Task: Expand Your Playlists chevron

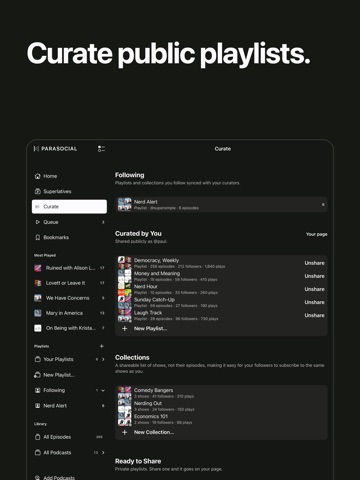Action: click(103, 359)
